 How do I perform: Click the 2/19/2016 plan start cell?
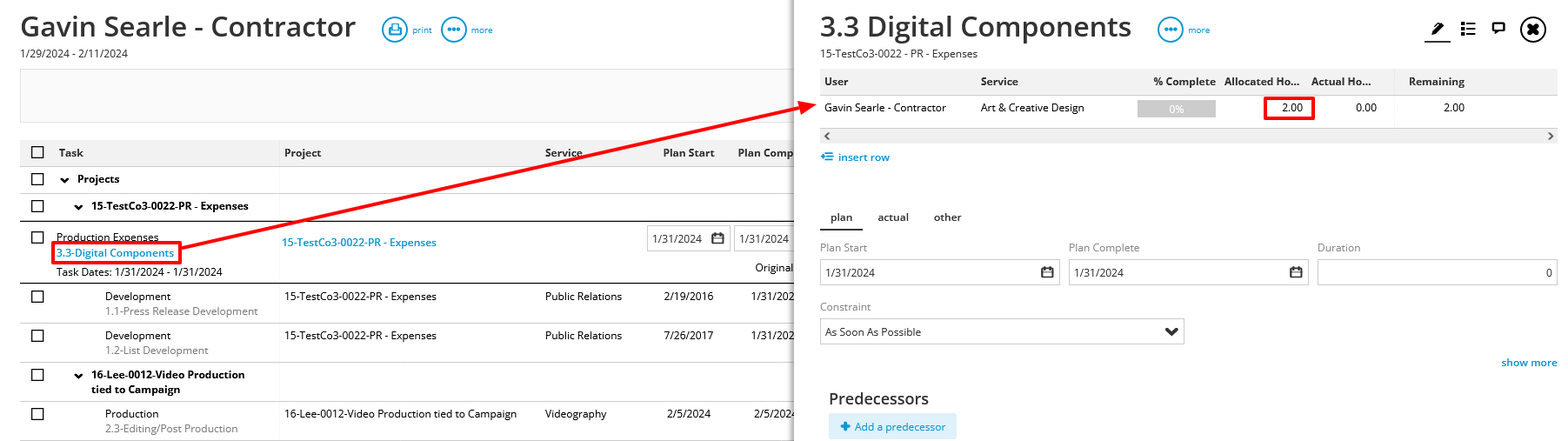coord(689,297)
